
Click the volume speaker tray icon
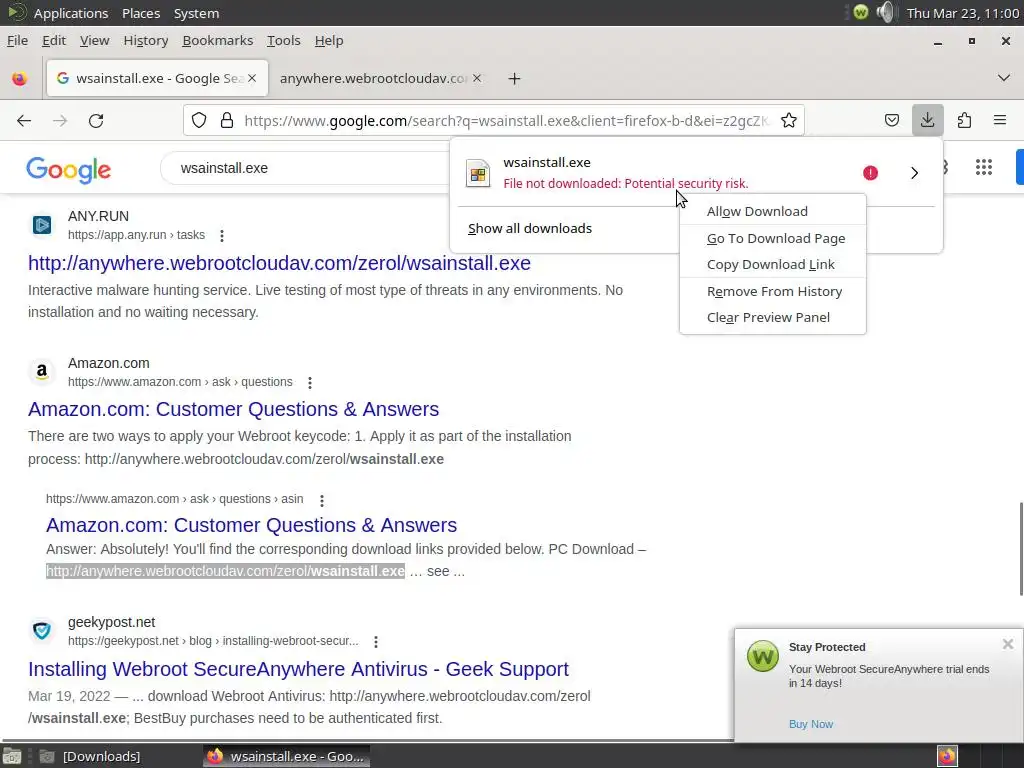885,12
